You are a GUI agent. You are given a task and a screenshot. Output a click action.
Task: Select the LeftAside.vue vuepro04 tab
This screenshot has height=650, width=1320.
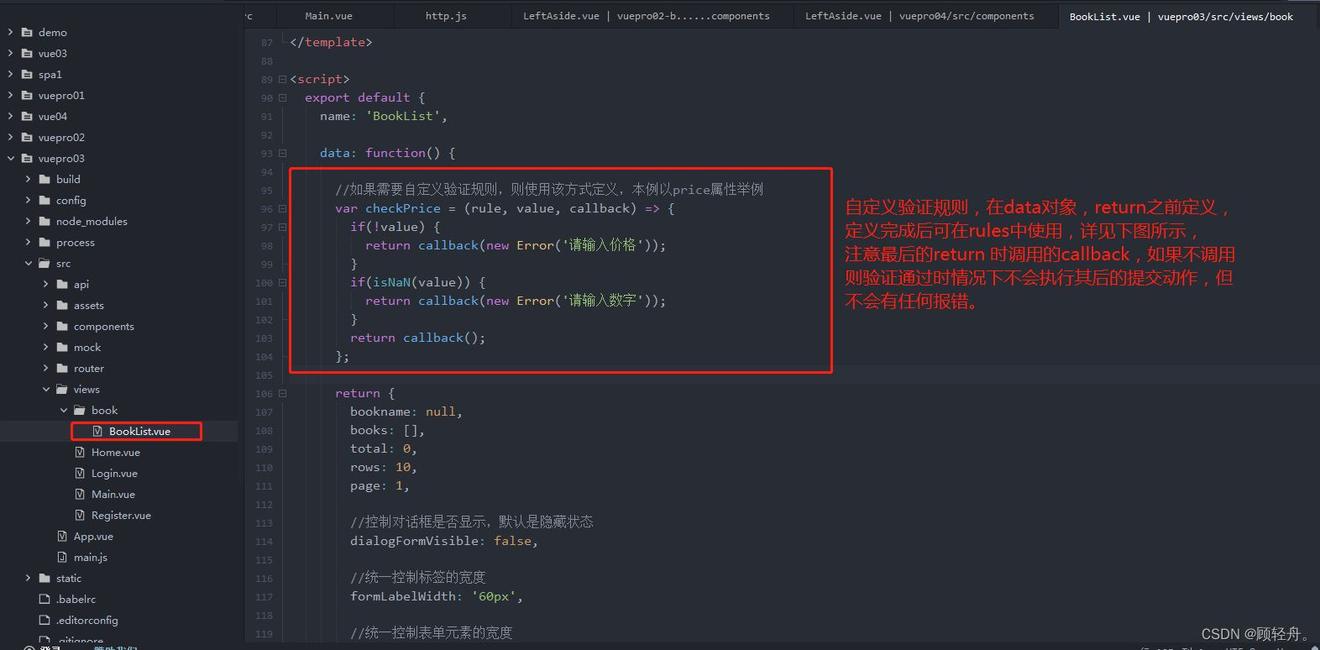point(919,16)
